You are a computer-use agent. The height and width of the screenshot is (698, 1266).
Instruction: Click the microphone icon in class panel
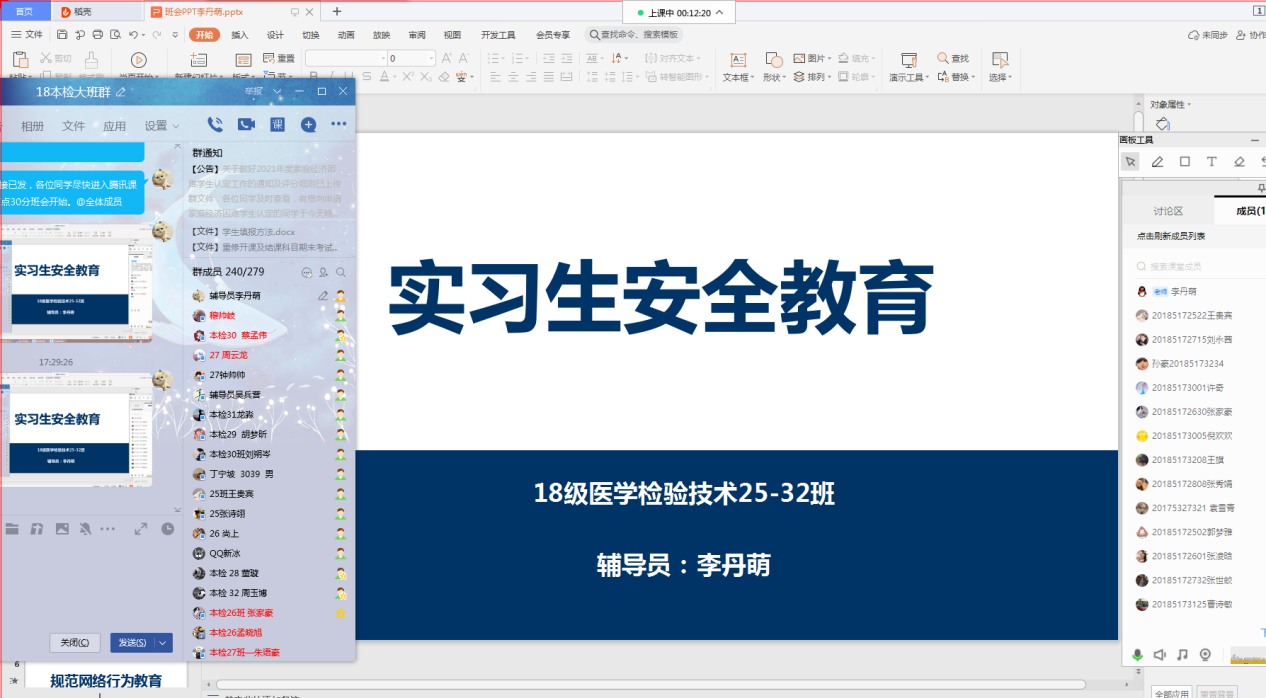[1137, 655]
